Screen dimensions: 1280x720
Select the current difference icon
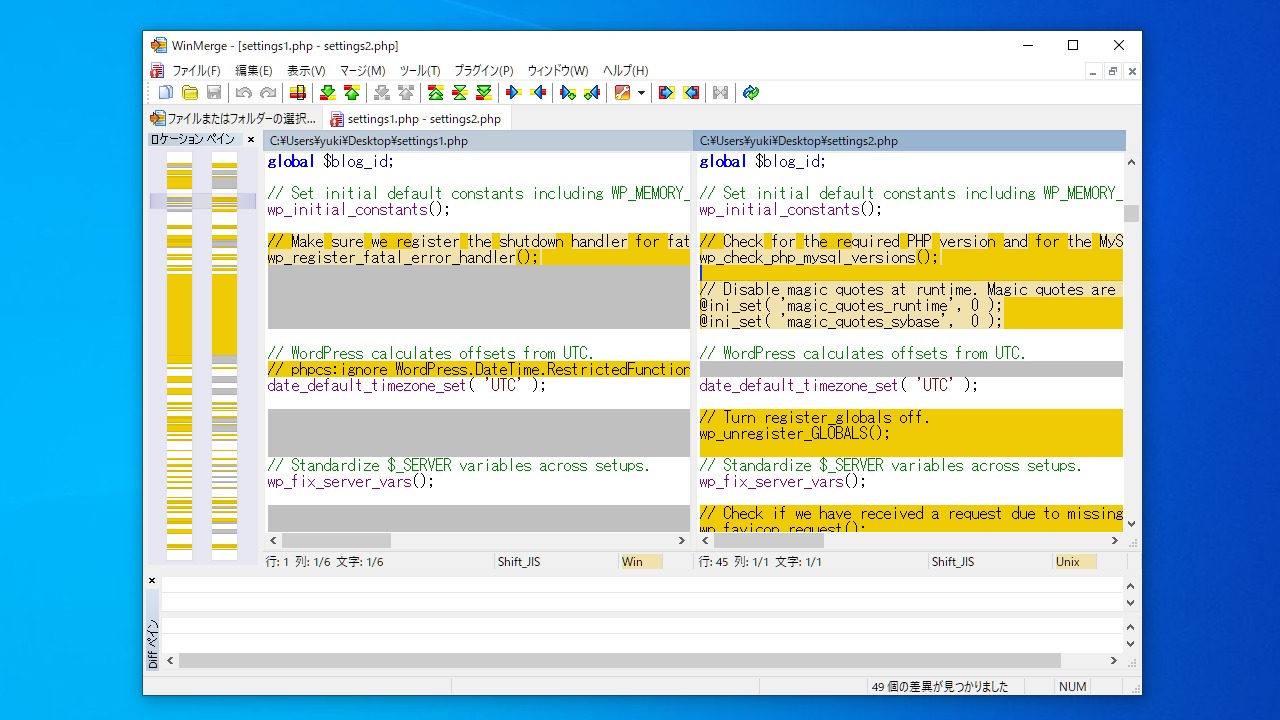(298, 93)
